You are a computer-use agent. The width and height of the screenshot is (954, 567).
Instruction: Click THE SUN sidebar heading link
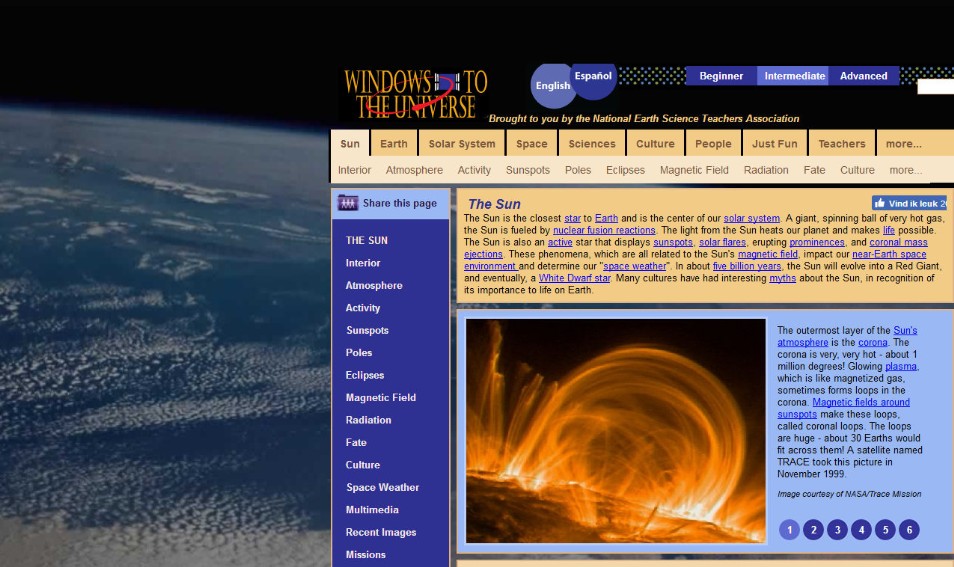pyautogui.click(x=366, y=240)
